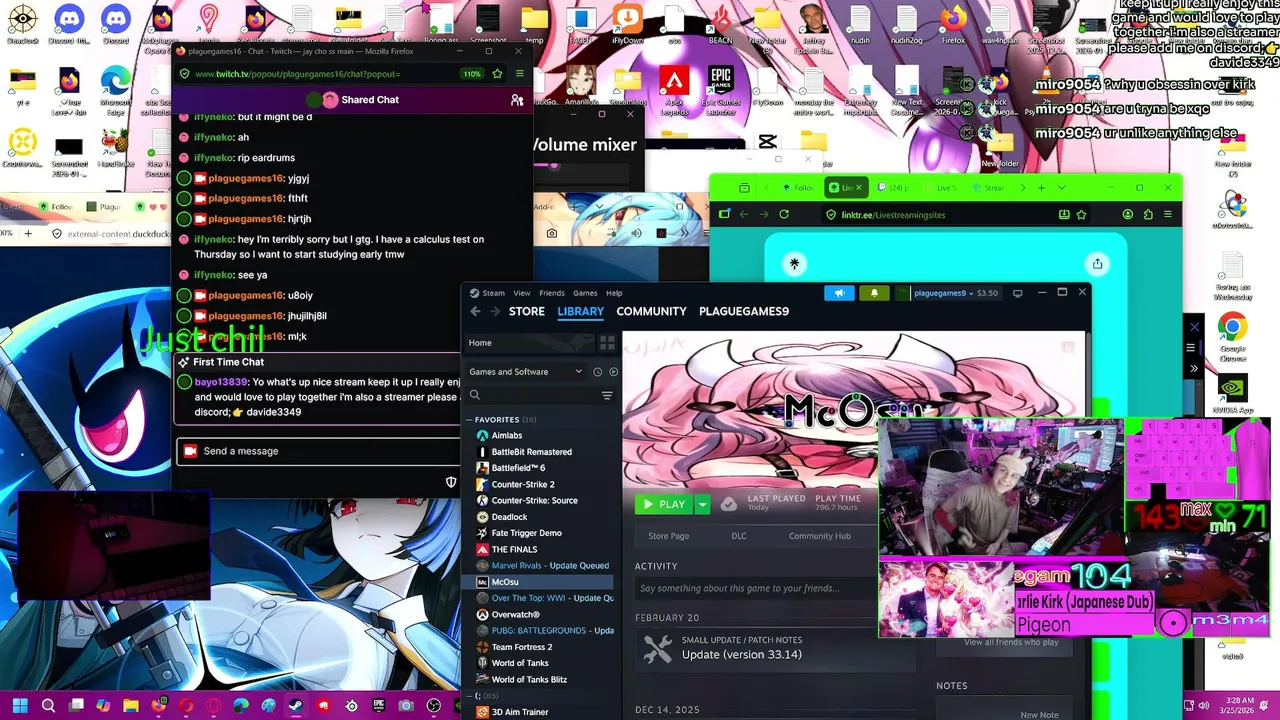The image size is (1280, 720).
Task: Open Steam notifications bell icon
Action: point(874,293)
